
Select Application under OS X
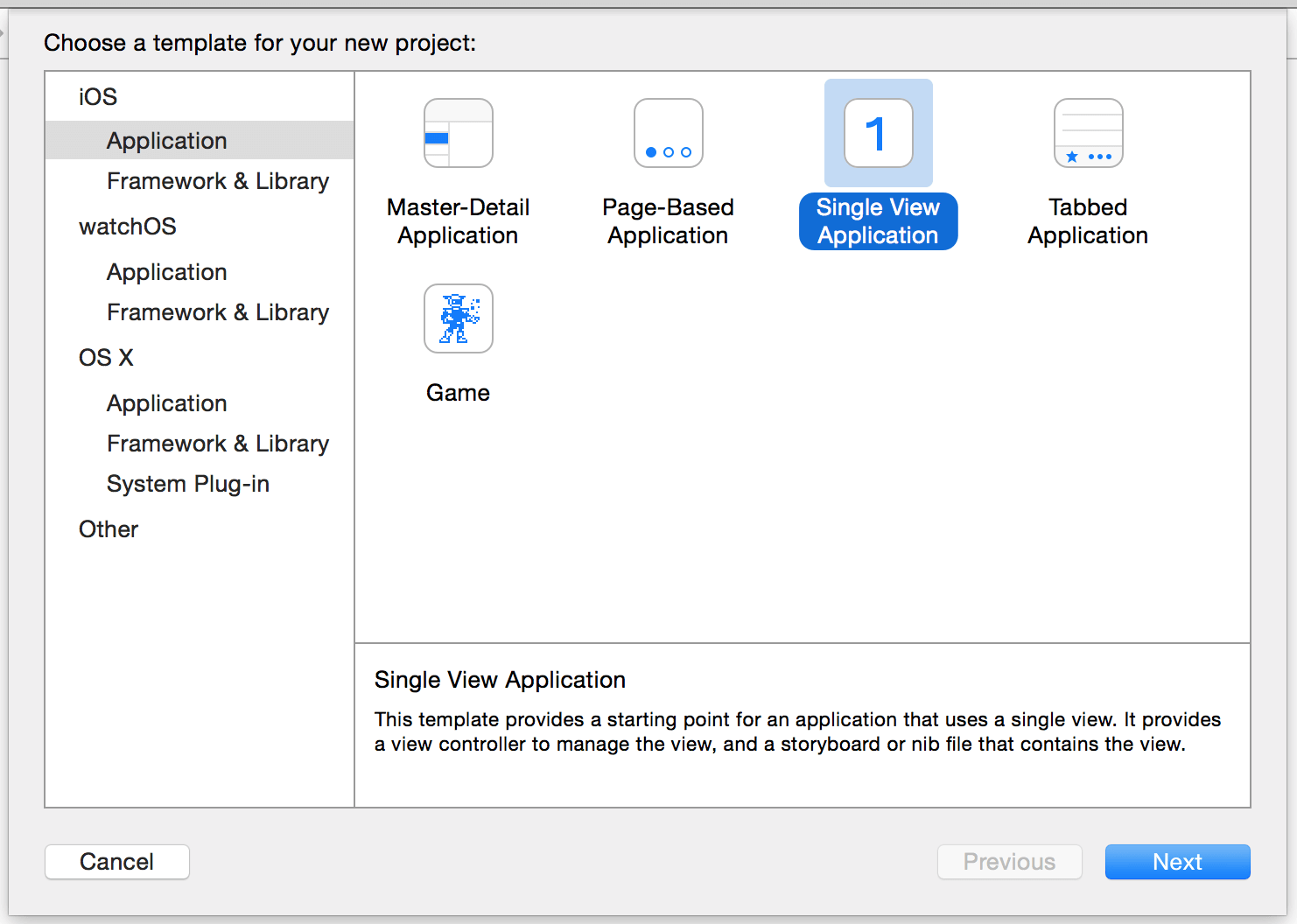coord(167,403)
